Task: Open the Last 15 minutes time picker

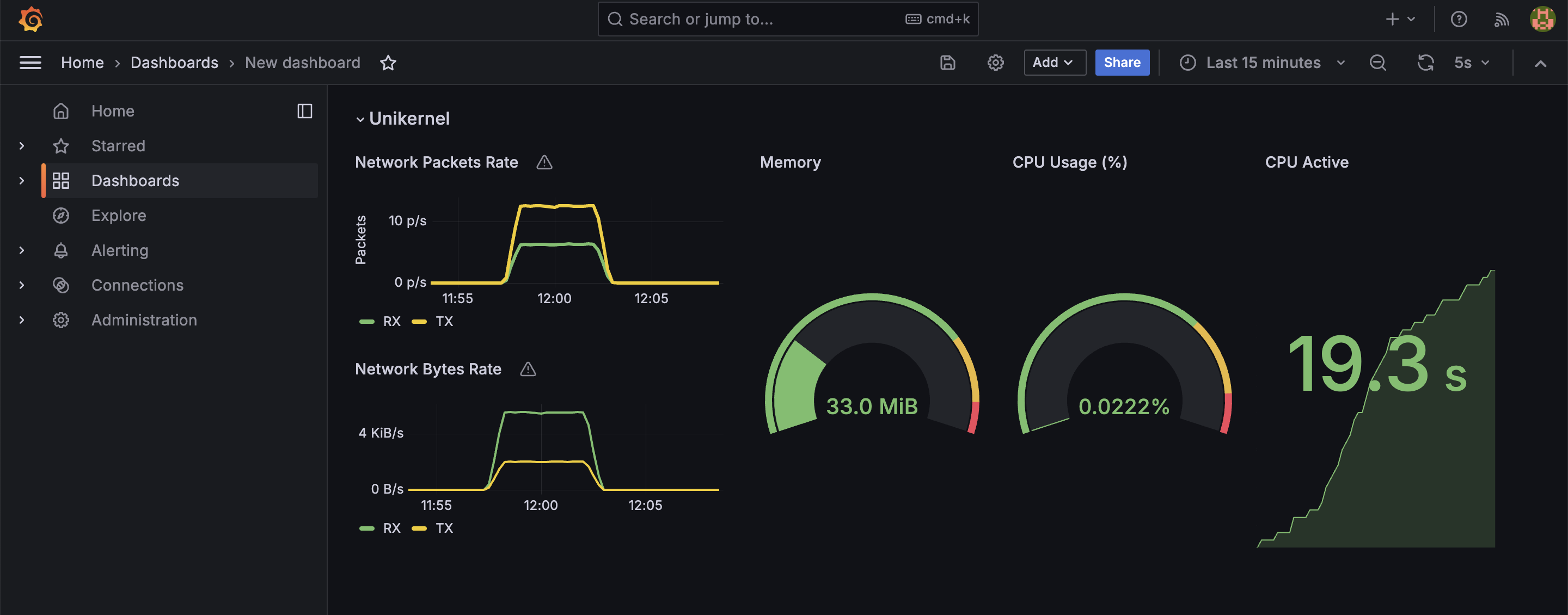Action: pyautogui.click(x=1263, y=63)
